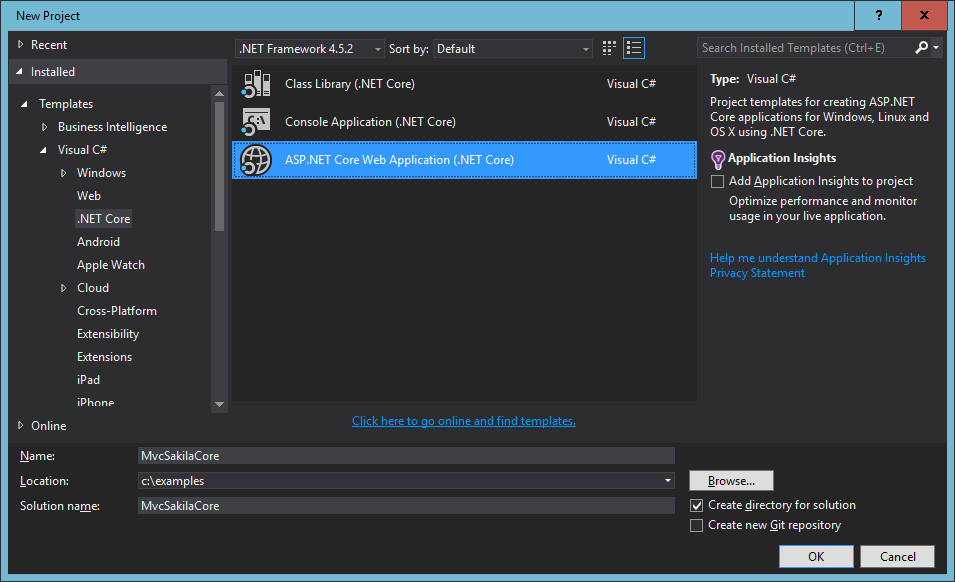
Task: Collapse the Installed section
Action: pos(19,72)
